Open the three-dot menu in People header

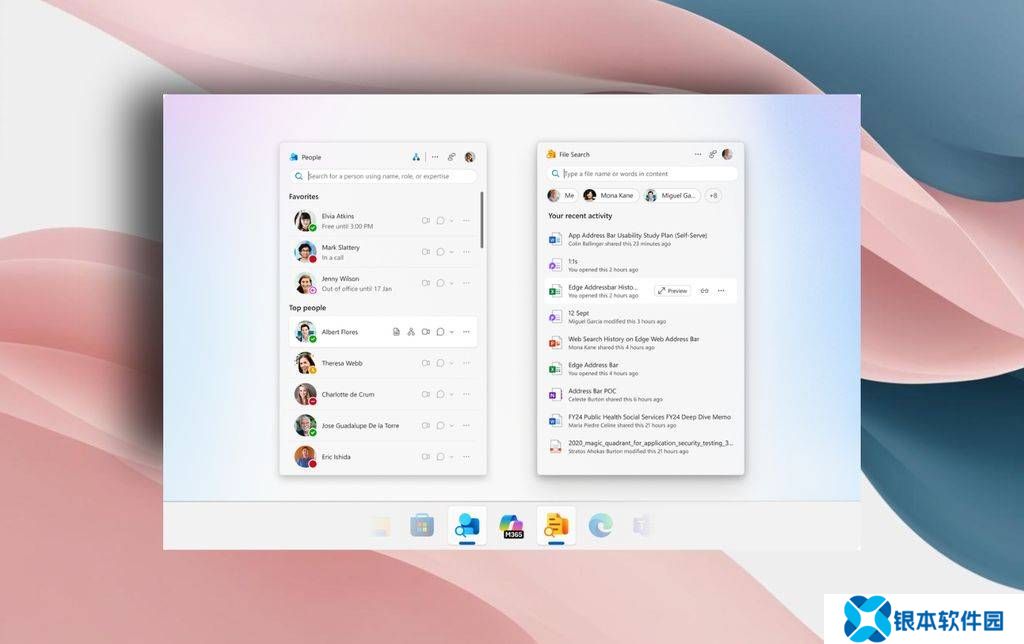(x=435, y=157)
